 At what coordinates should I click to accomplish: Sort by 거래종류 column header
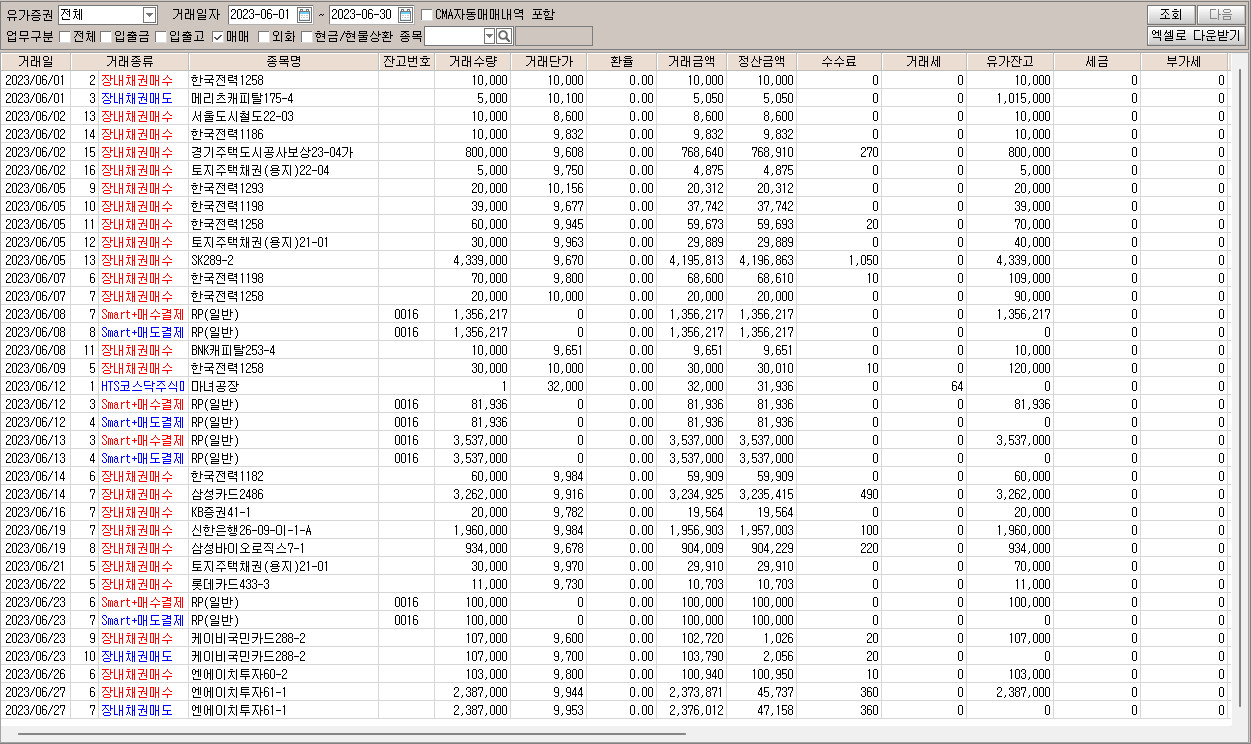click(x=129, y=62)
